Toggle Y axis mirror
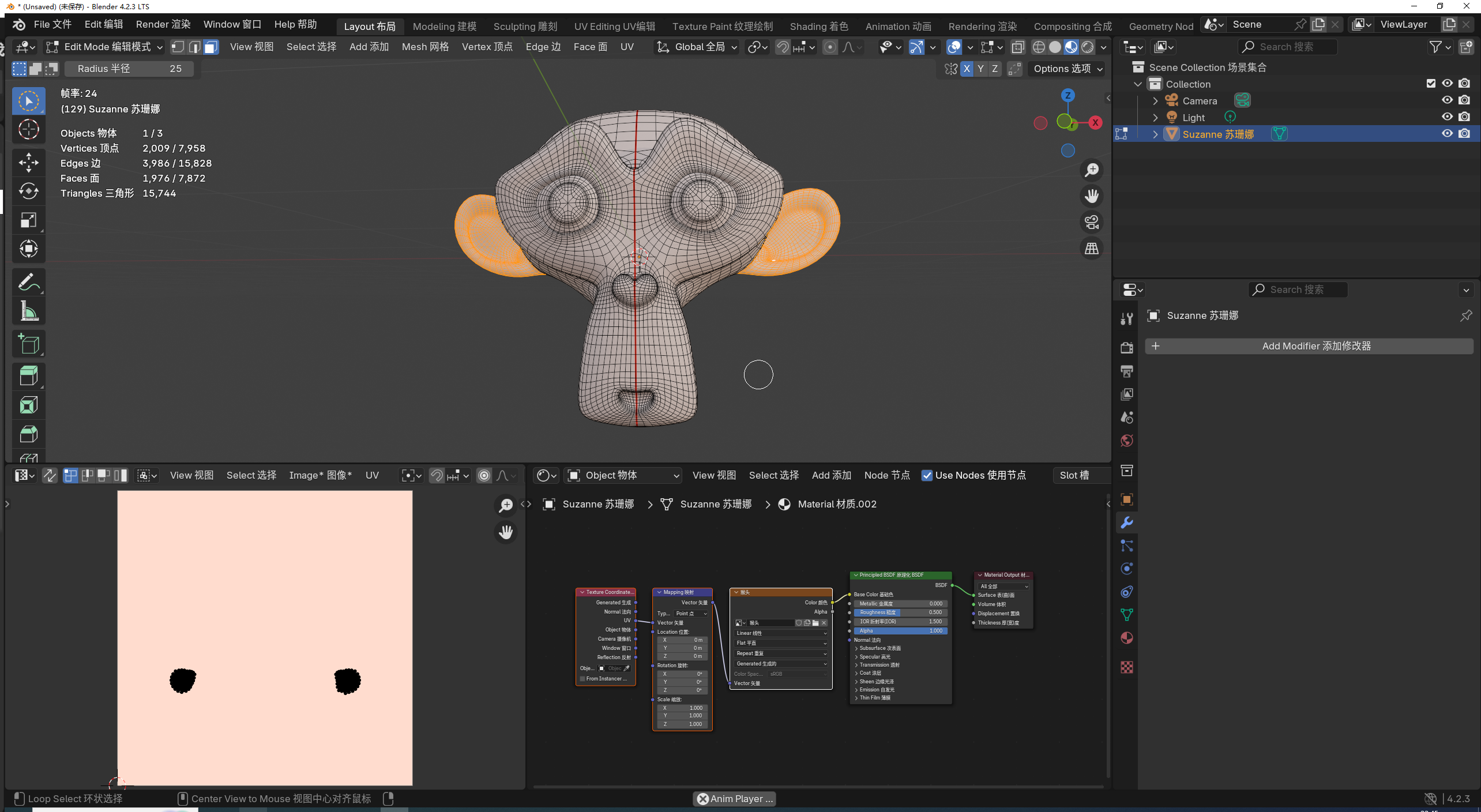 [980, 69]
